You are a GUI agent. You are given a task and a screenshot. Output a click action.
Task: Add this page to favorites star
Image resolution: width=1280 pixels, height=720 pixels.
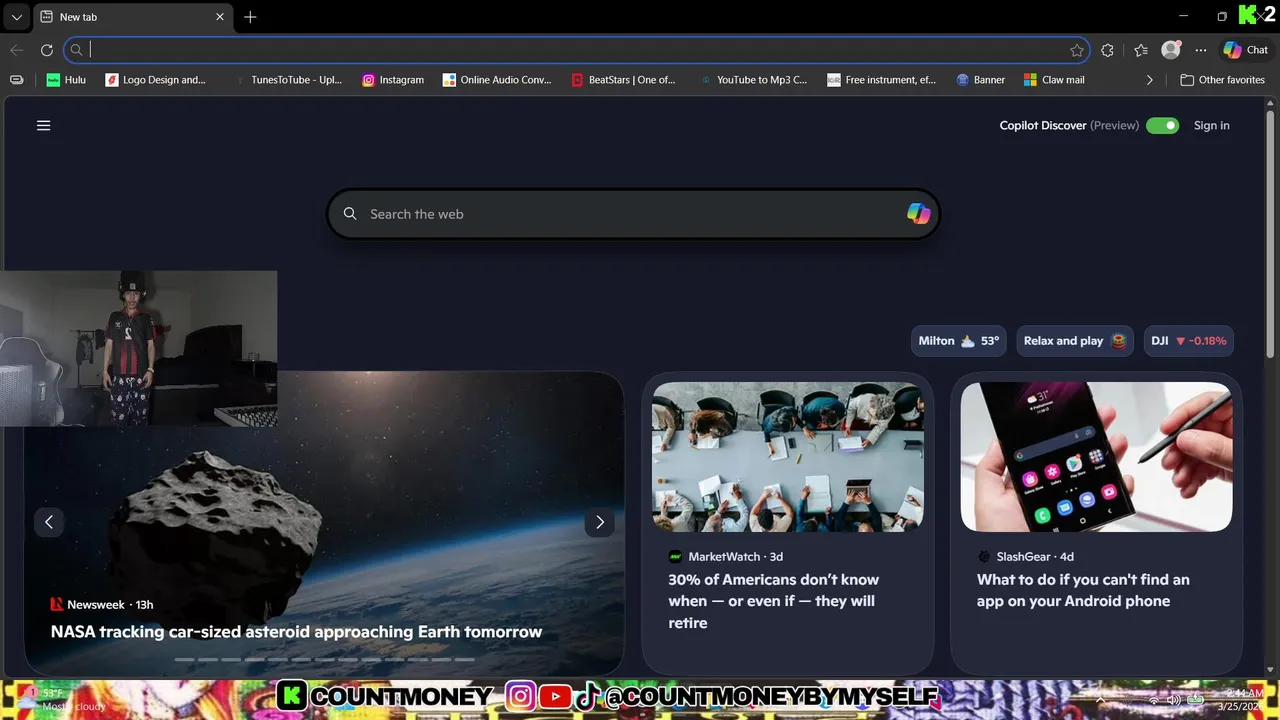[1077, 50]
